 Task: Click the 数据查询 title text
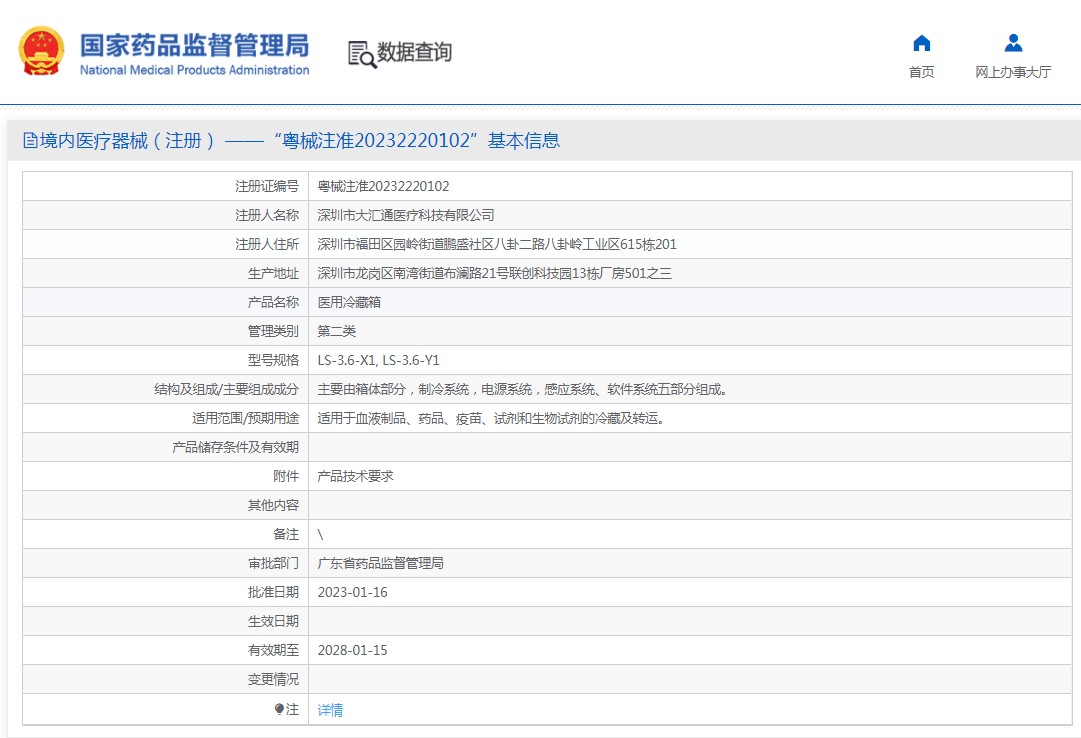[415, 53]
